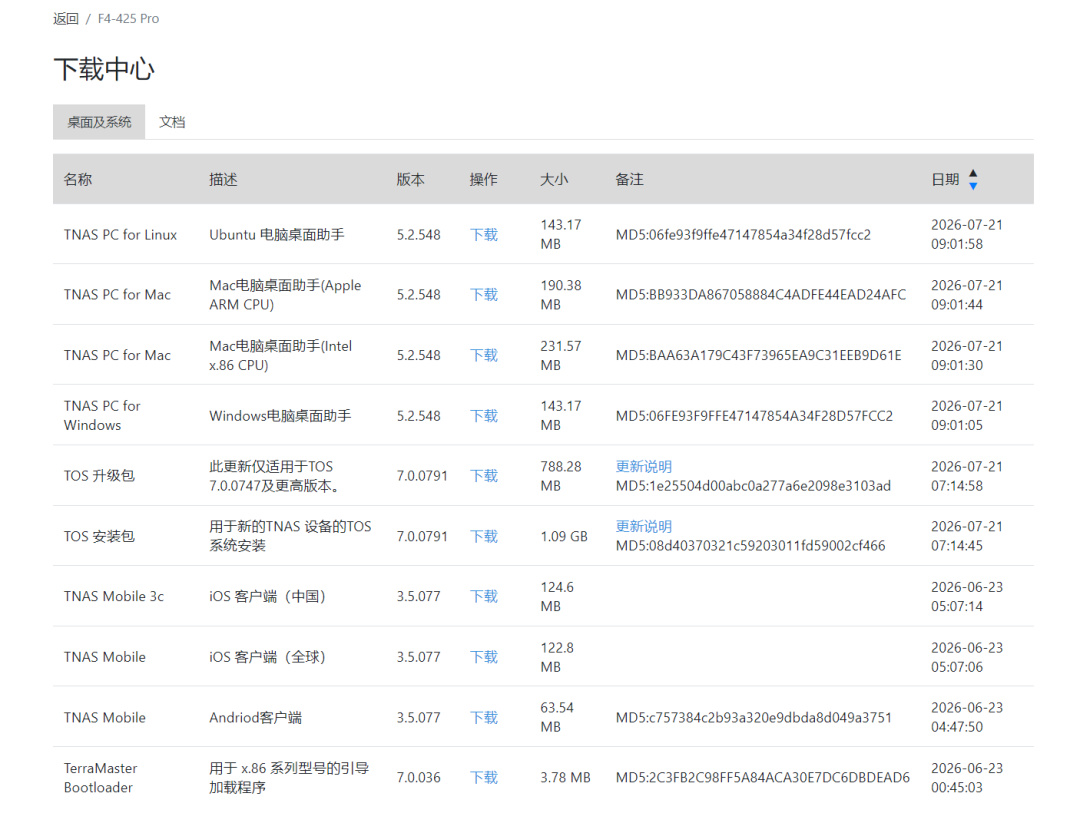Image resolution: width=1080 pixels, height=813 pixels.
Task: Select description 用于新的TNAS 设备的TOS系统安装
Action: click(x=290, y=536)
